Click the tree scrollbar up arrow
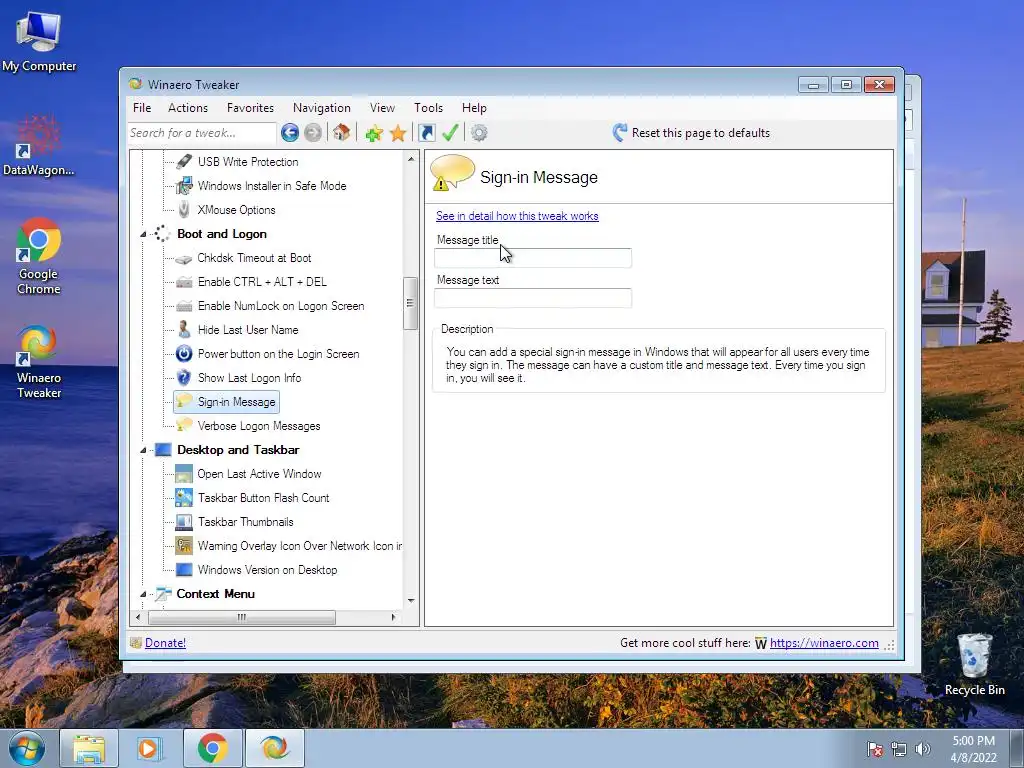Viewport: 1024px width, 768px height. pos(411,159)
